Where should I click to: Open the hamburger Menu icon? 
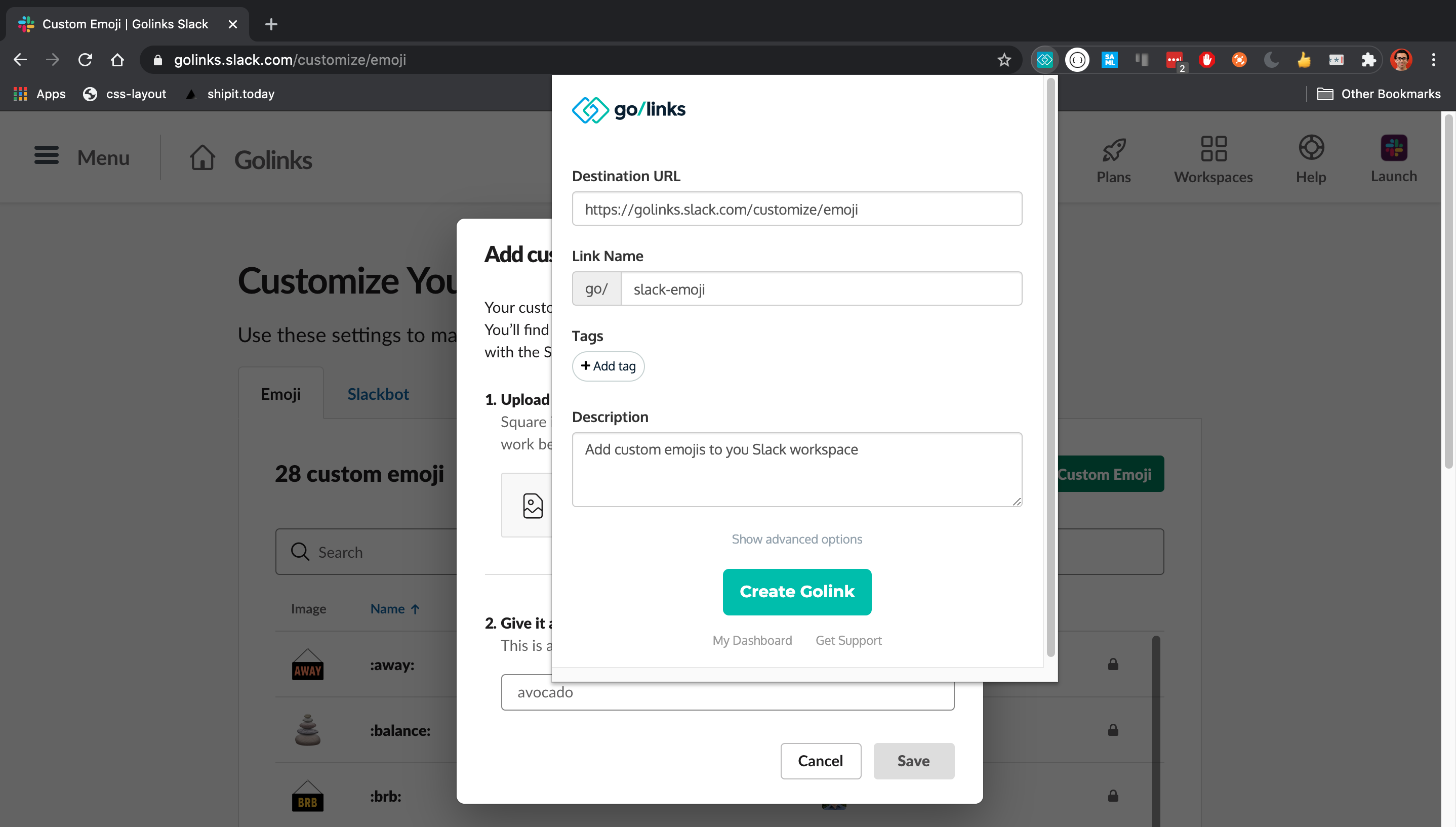click(47, 155)
